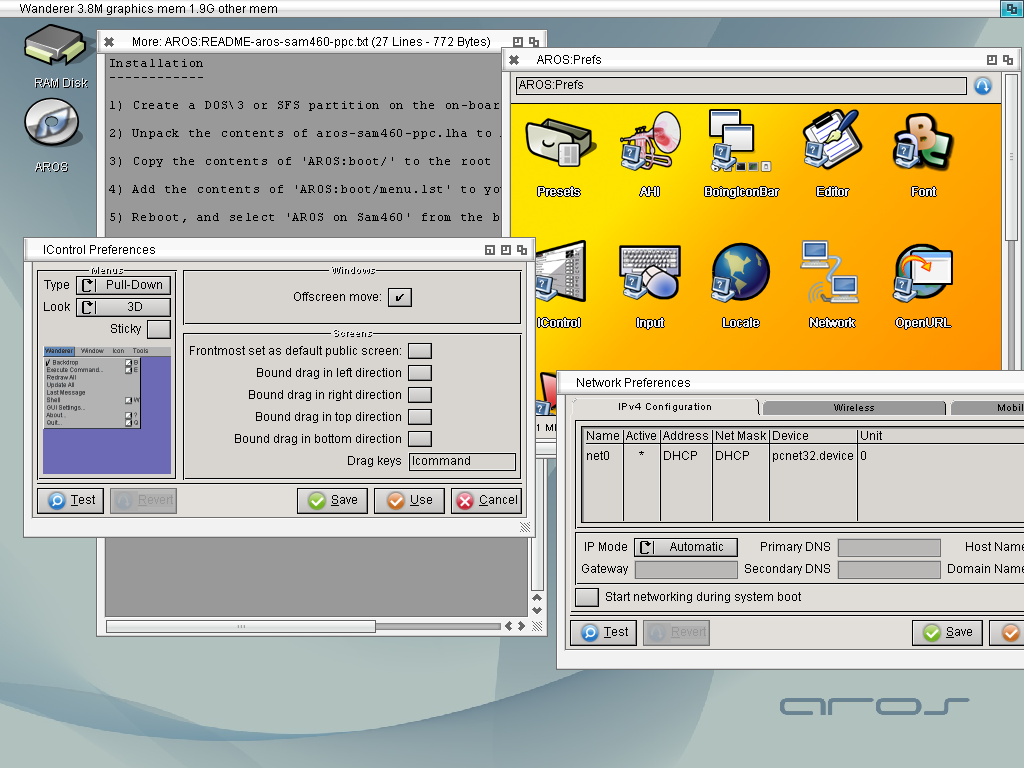This screenshot has width=1024, height=768.
Task: Click Cancel in IControl Preferences
Action: 487,500
